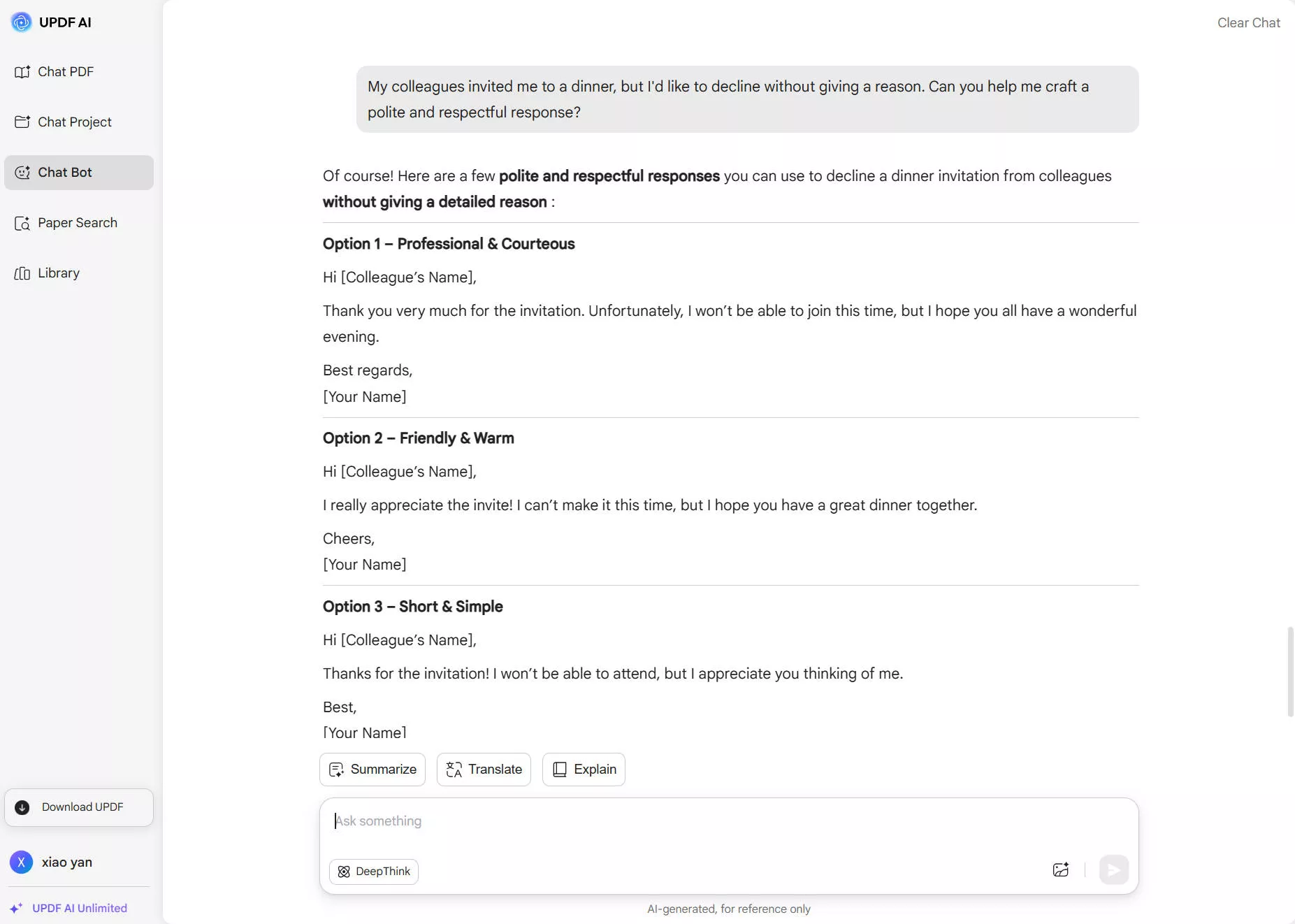The width and height of the screenshot is (1295, 924).
Task: Open the Paper Search tool
Action: coord(77,223)
